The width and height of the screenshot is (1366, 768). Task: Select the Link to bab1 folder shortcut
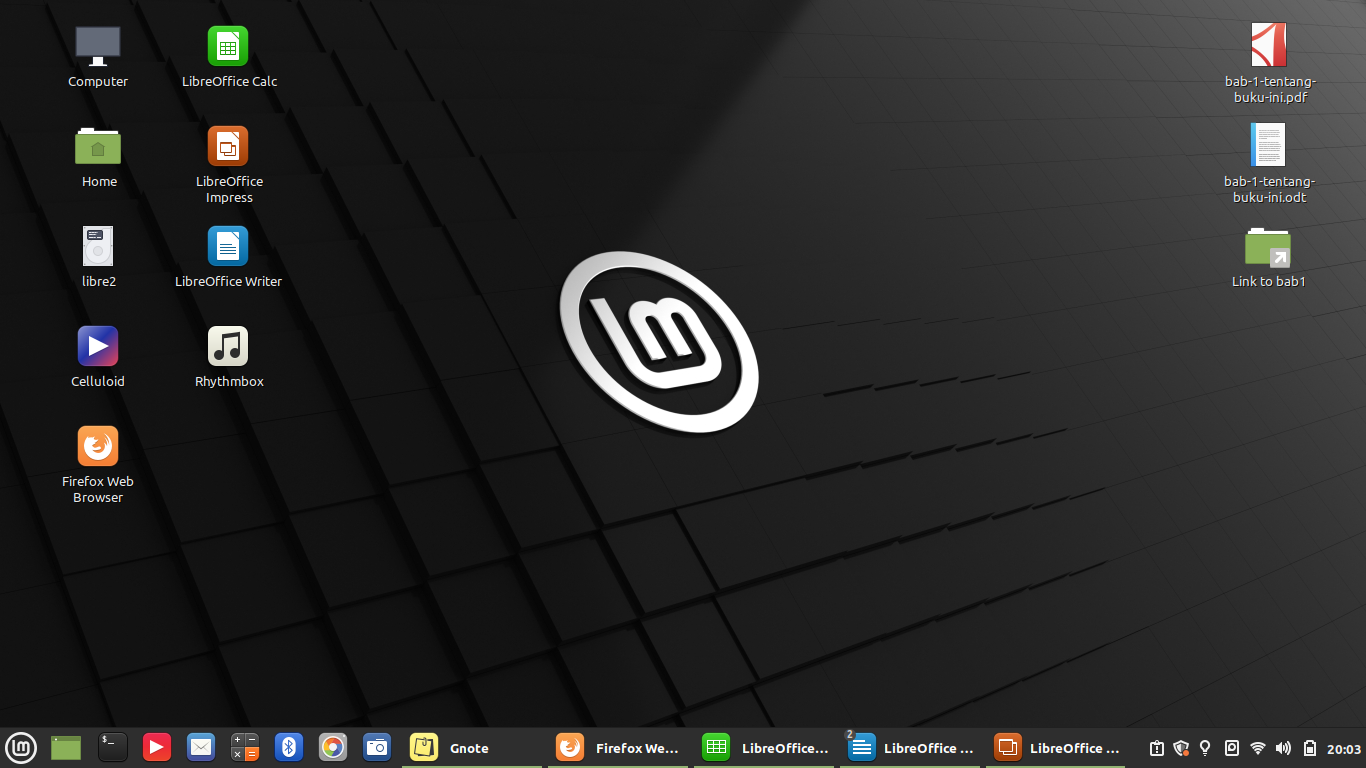point(1268,247)
